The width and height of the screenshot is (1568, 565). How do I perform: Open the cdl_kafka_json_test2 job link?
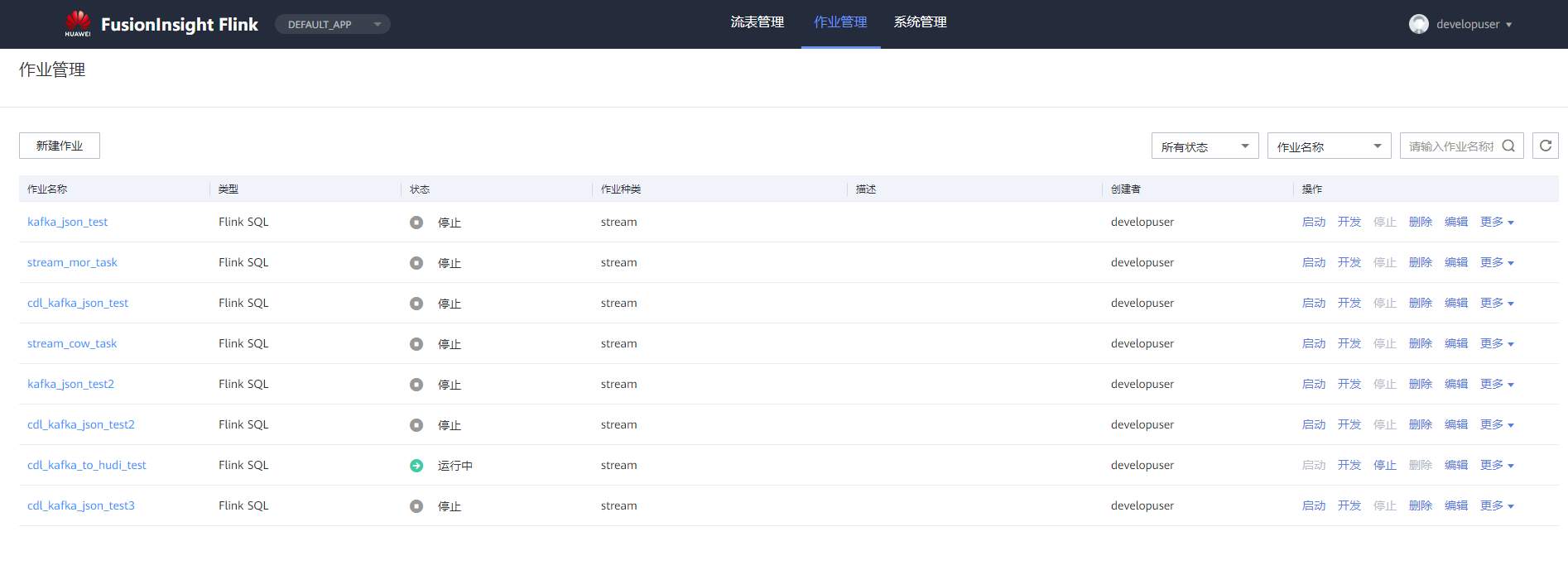[x=81, y=424]
